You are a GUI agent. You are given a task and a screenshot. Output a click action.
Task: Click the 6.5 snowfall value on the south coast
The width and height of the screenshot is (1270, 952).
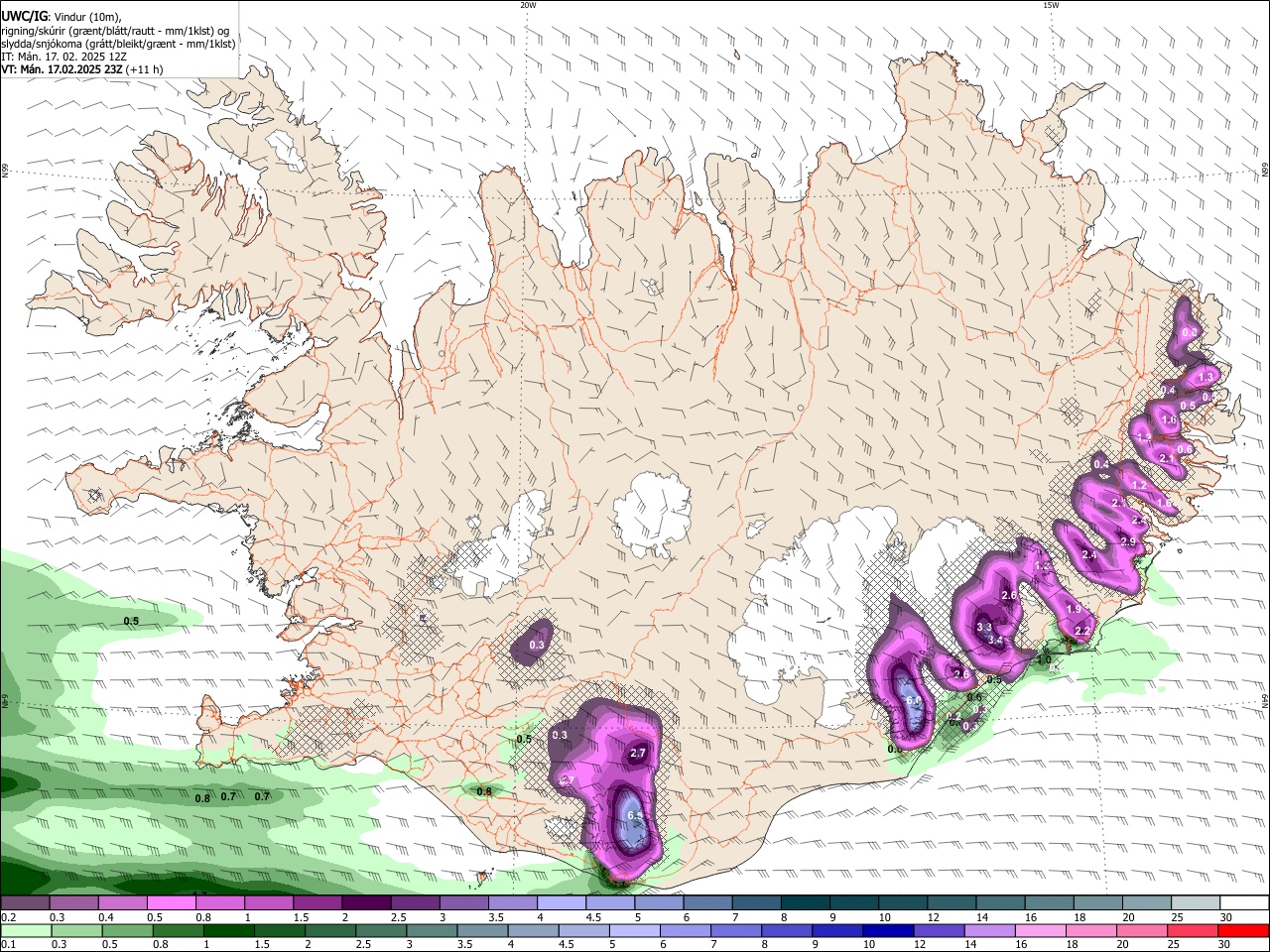point(636,815)
